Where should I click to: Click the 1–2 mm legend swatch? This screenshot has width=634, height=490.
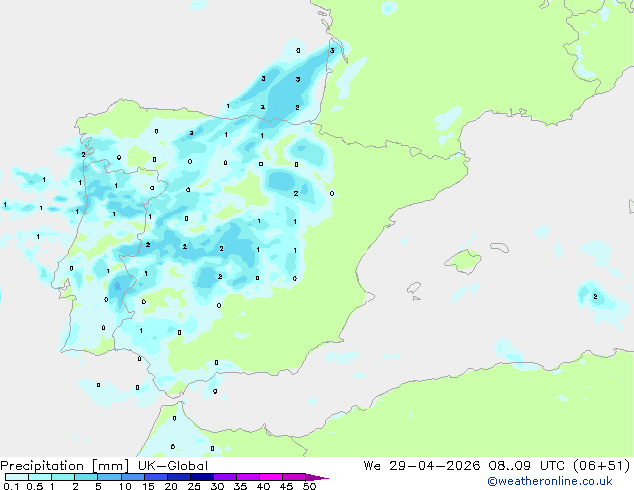click(x=63, y=477)
